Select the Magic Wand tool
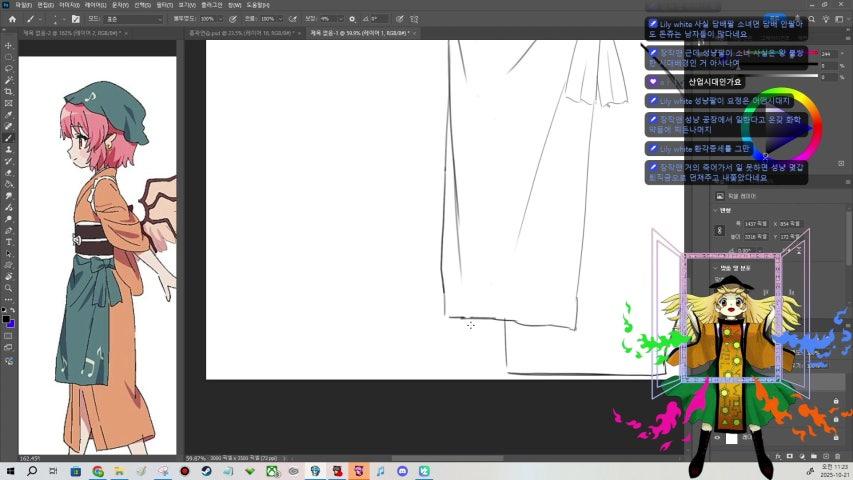853x480 pixels. (8, 80)
